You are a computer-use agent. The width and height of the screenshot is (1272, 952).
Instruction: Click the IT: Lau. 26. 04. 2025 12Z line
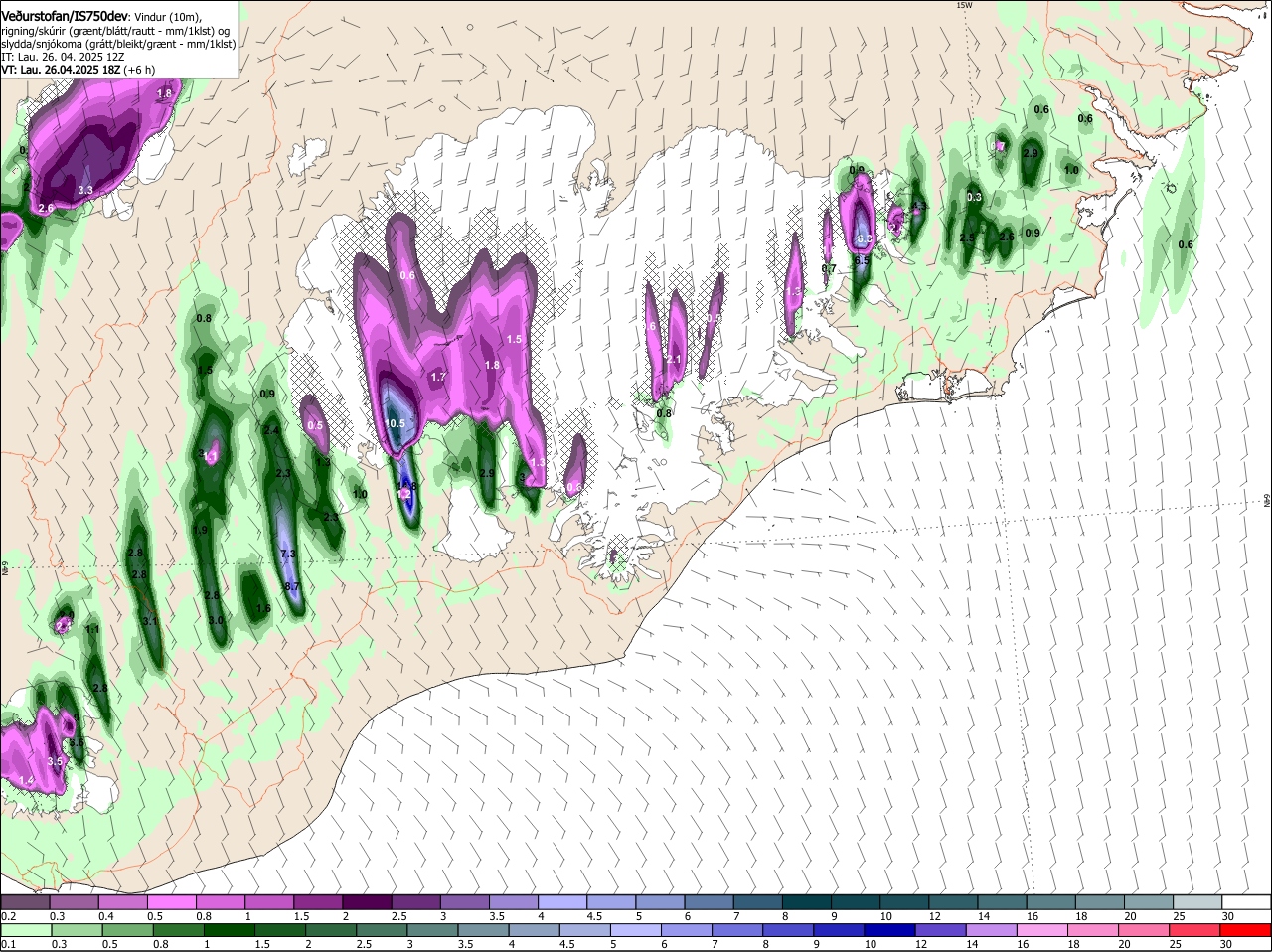(63, 57)
